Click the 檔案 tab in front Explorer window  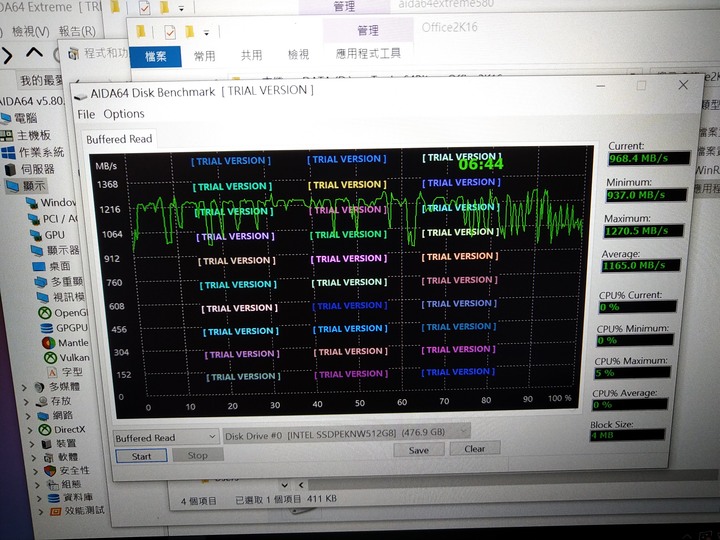coord(155,56)
